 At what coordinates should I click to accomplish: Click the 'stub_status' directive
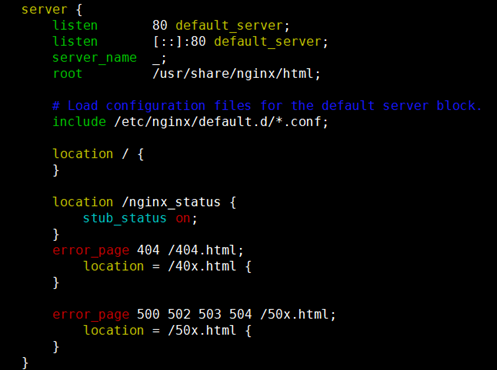point(125,218)
